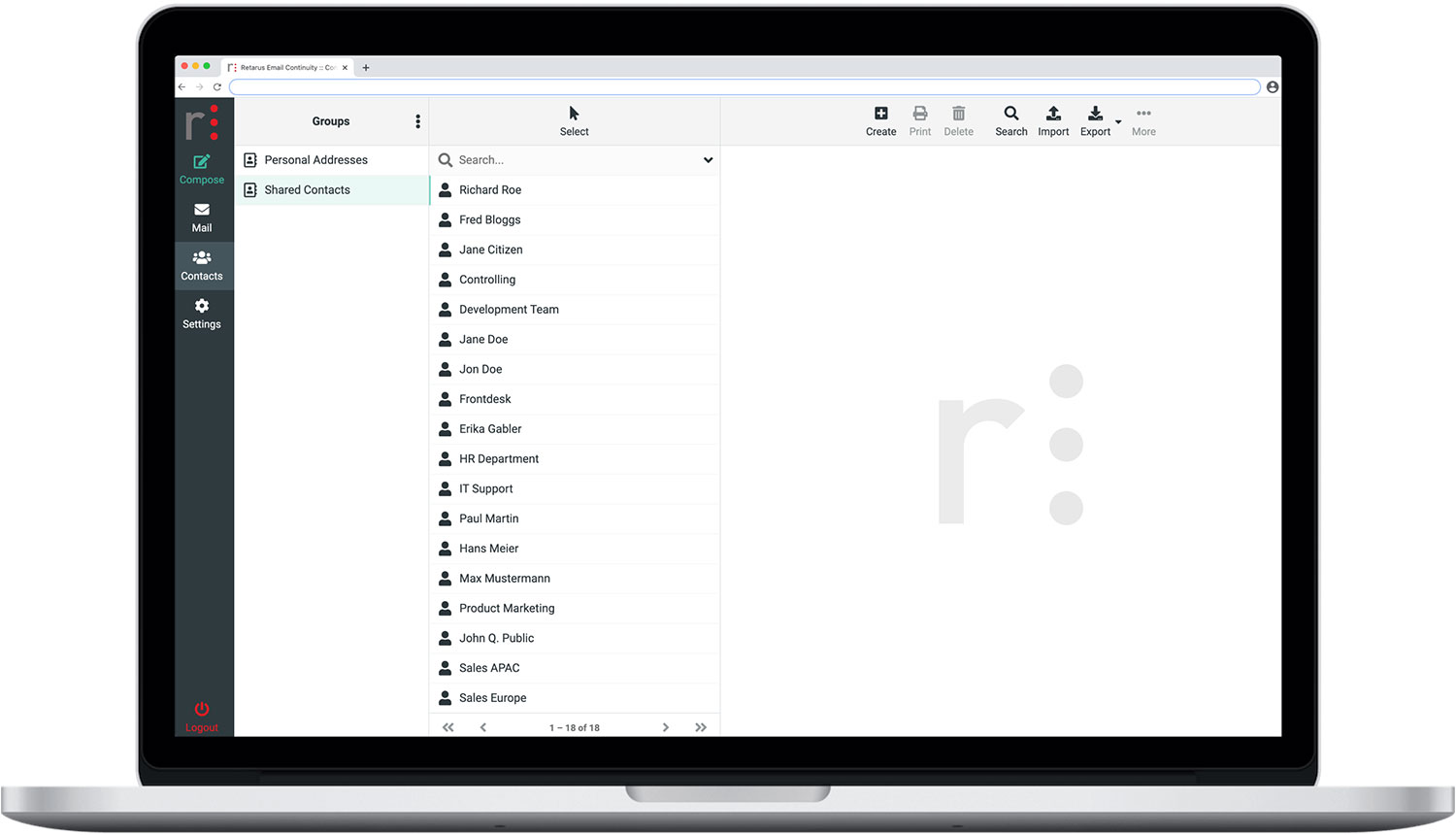Image resolution: width=1456 pixels, height=835 pixels.
Task: Open Product Marketing contact
Action: tap(575, 609)
